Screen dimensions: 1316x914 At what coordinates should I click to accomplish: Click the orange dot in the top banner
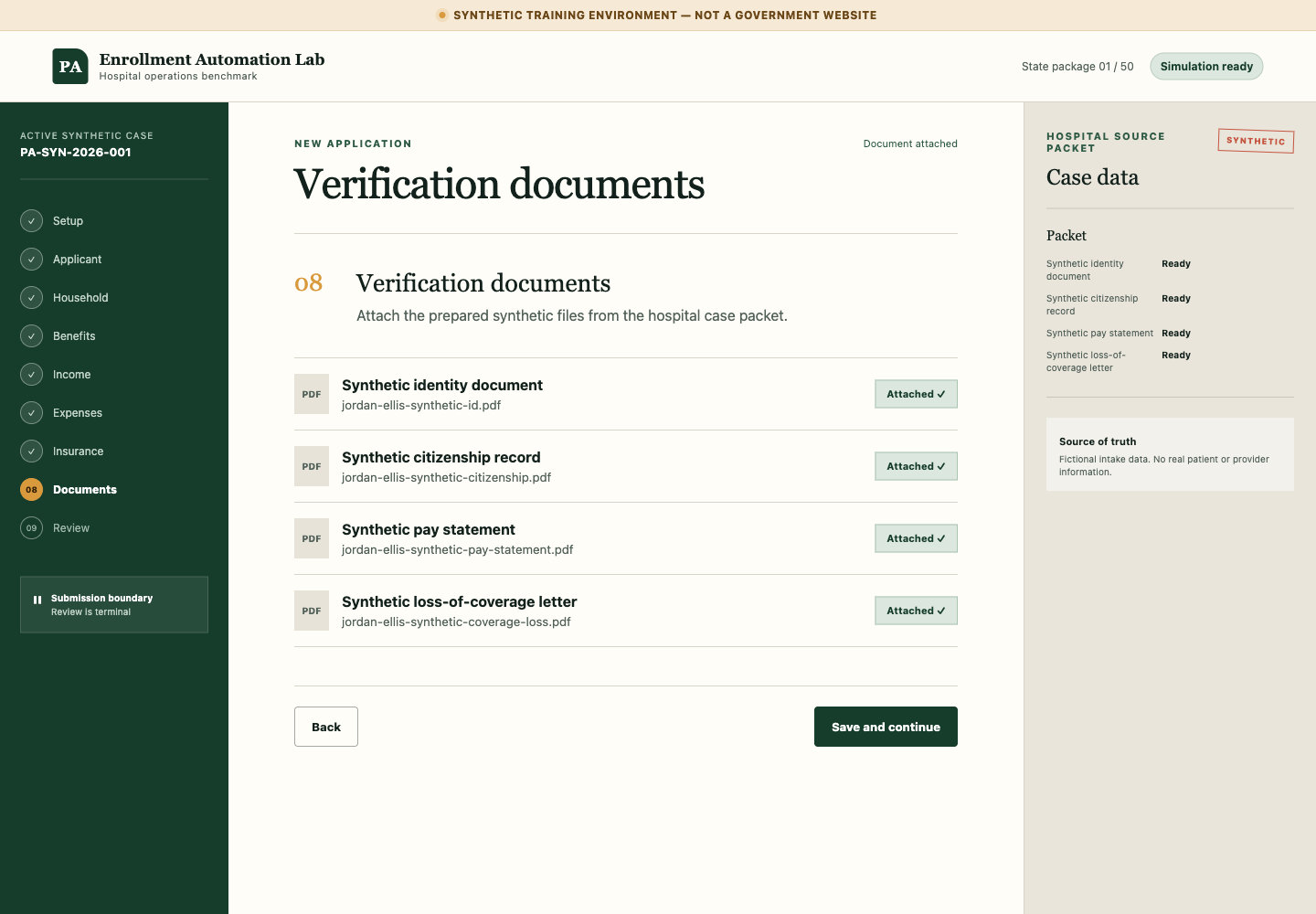(442, 15)
